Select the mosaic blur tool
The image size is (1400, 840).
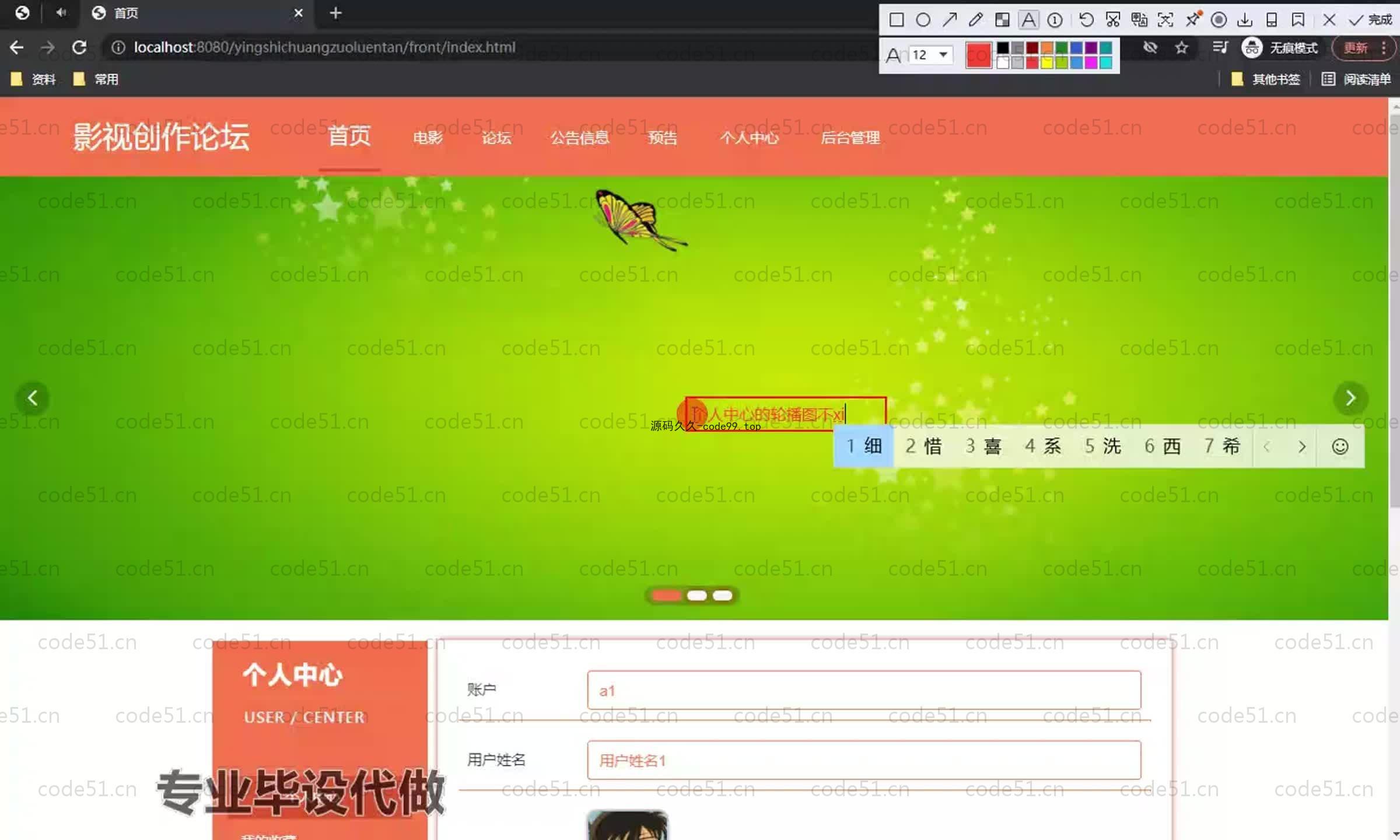coord(1002,20)
